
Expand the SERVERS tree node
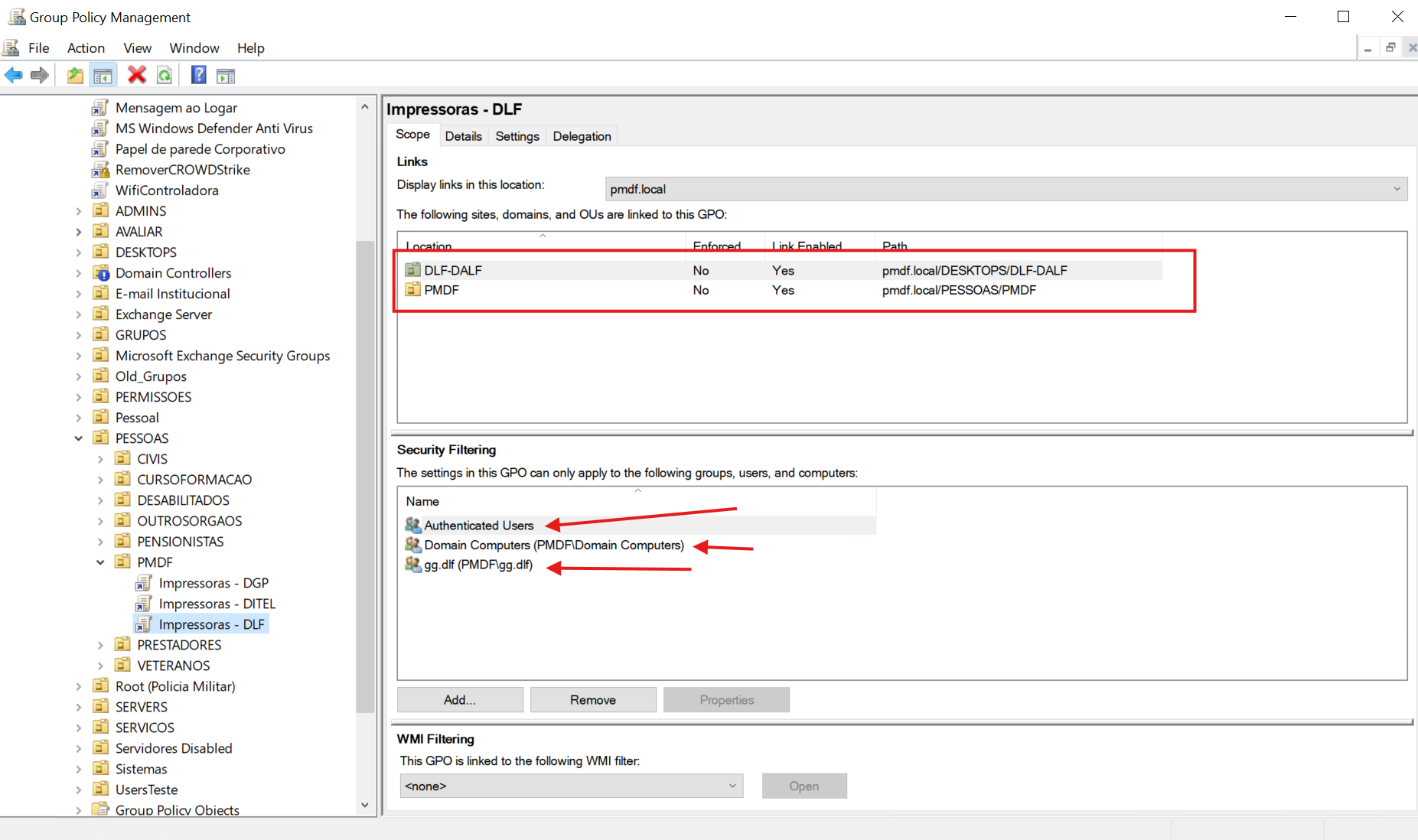click(79, 707)
